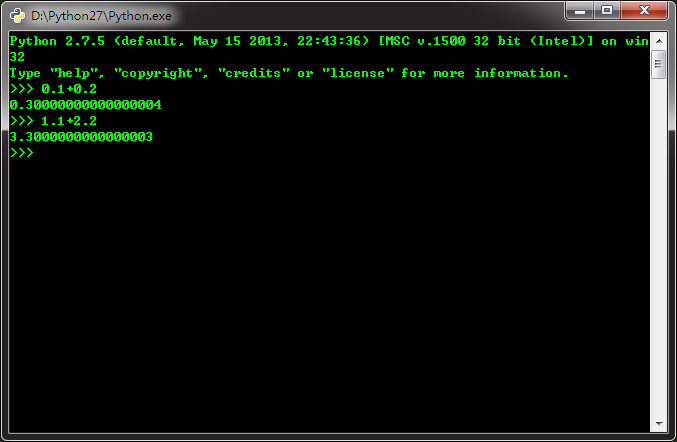Image resolution: width=677 pixels, height=442 pixels.
Task: Click the 0.1+0.2 input expression
Action: (69, 89)
